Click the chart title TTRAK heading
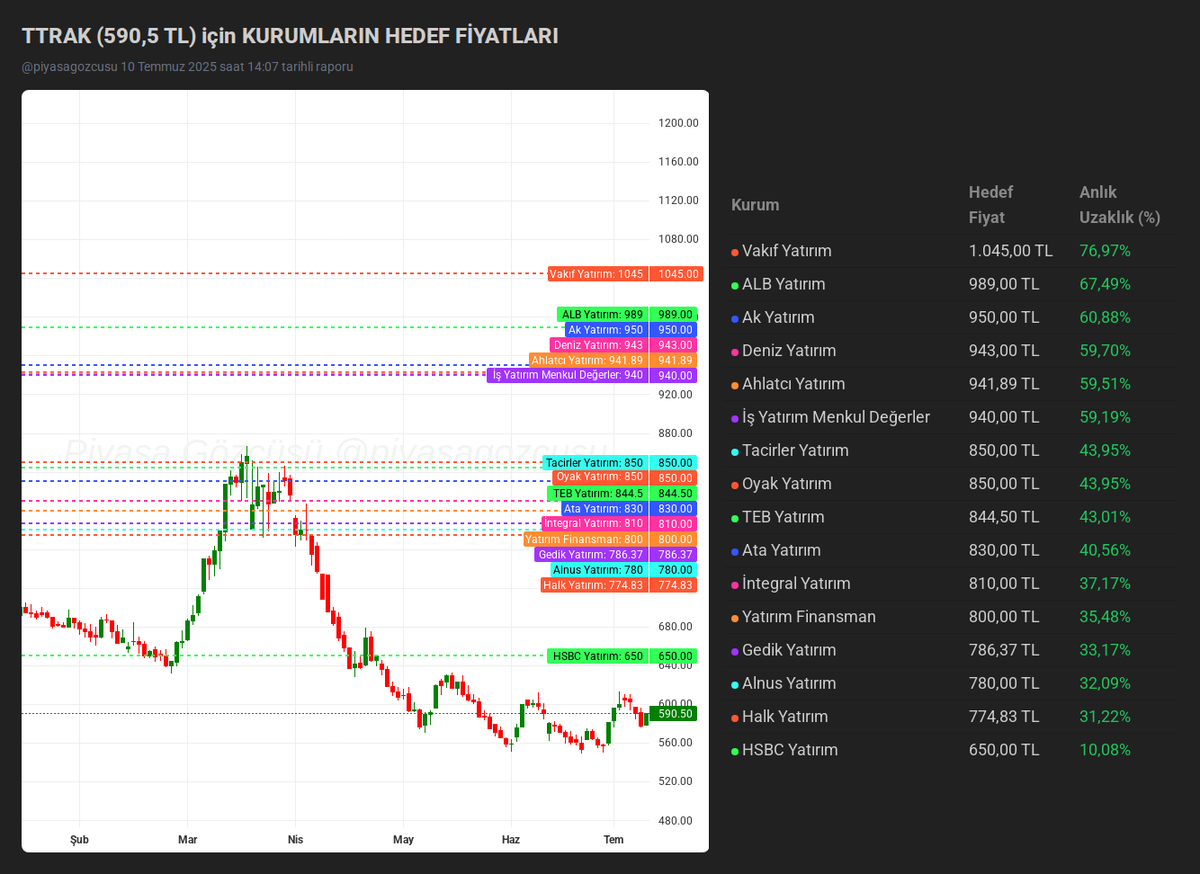Viewport: 1200px width, 874px height. [x=290, y=36]
